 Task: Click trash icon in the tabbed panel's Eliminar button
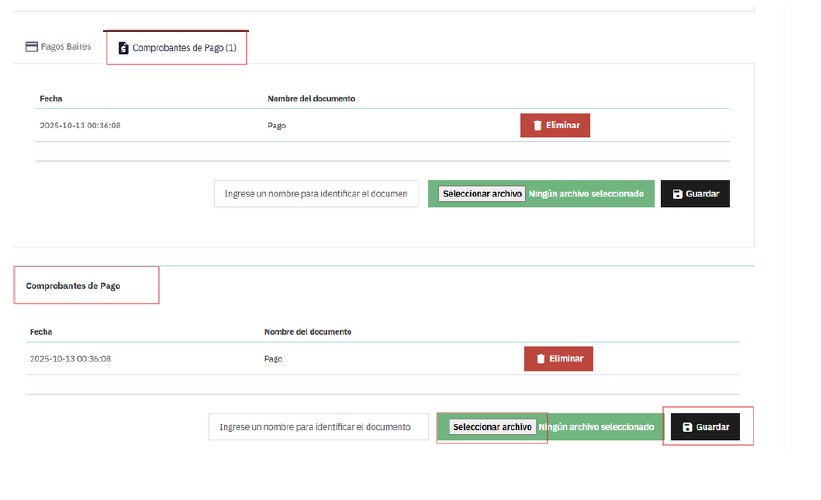(x=537, y=126)
